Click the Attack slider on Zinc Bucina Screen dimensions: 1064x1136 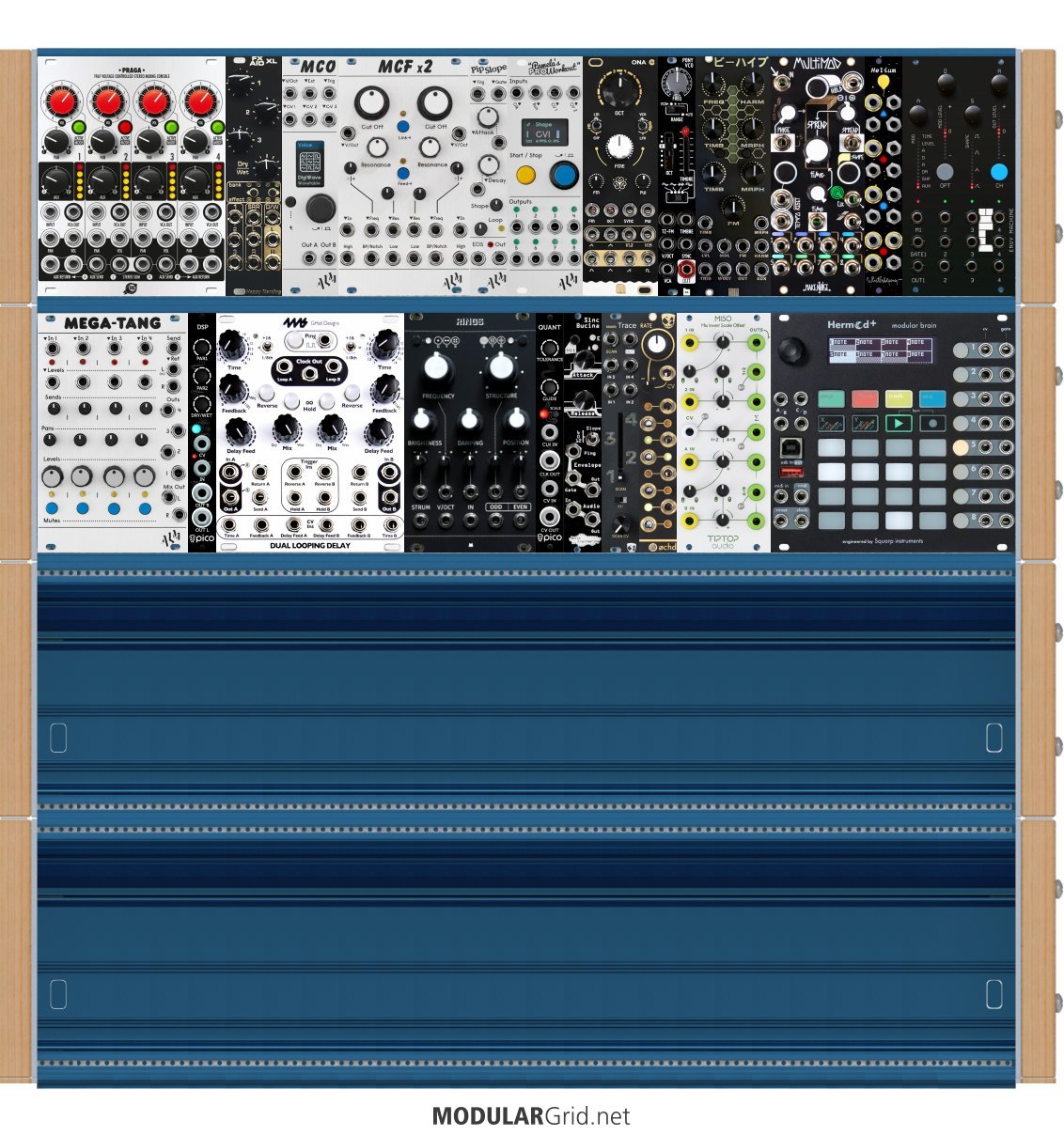583,362
